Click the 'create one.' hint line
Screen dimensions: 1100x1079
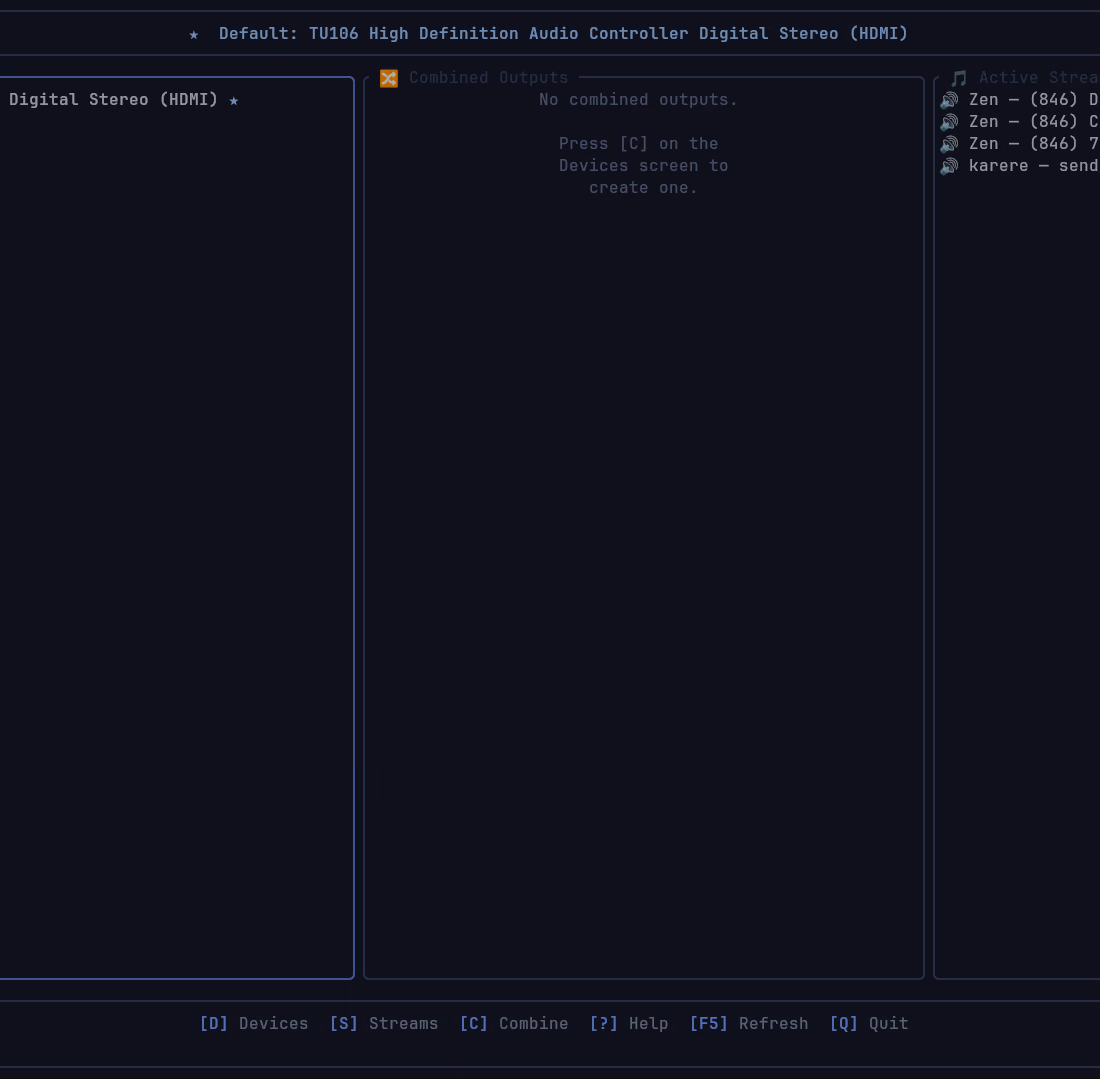click(x=643, y=188)
